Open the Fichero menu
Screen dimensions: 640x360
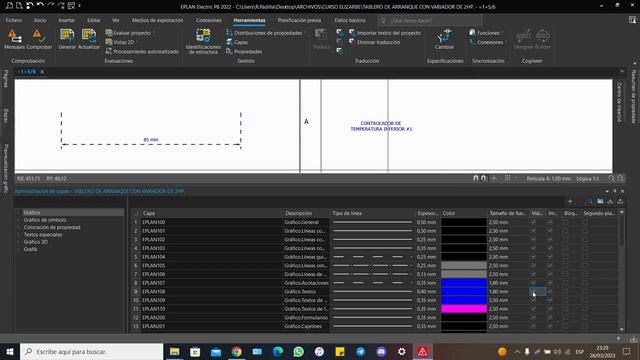pyautogui.click(x=14, y=20)
